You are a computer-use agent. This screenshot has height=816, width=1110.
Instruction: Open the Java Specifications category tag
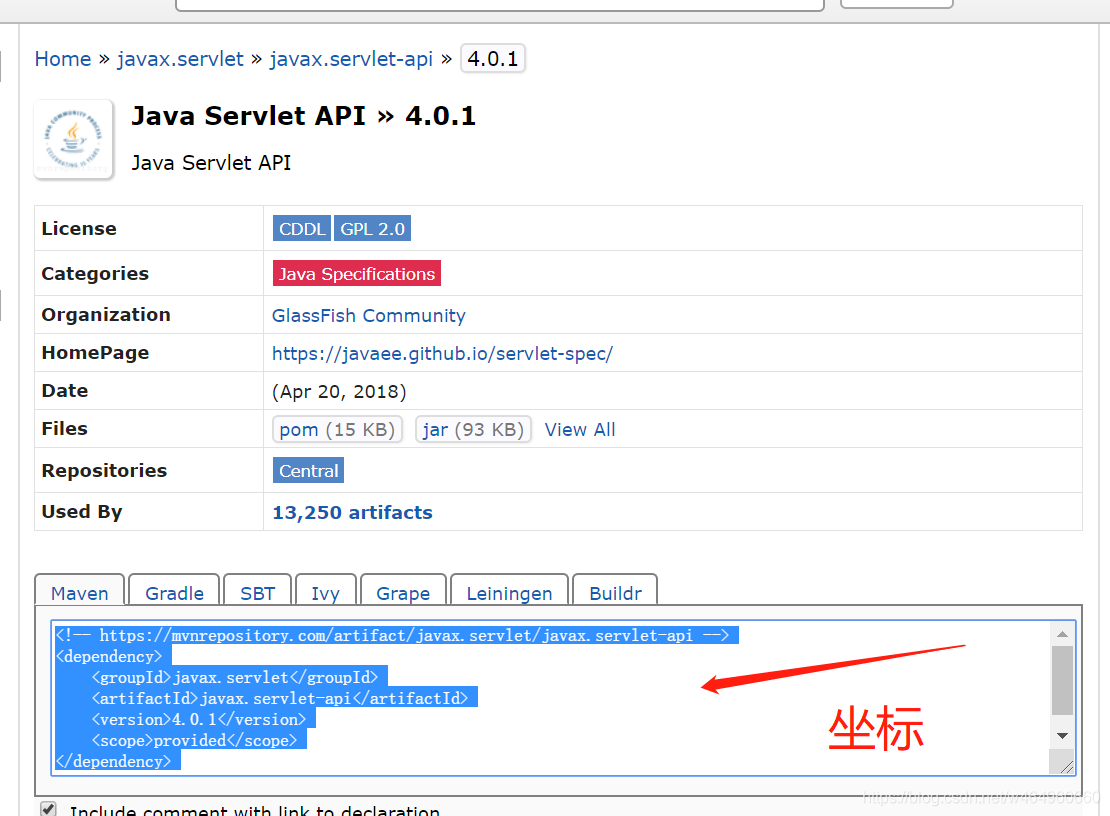pyautogui.click(x=357, y=273)
